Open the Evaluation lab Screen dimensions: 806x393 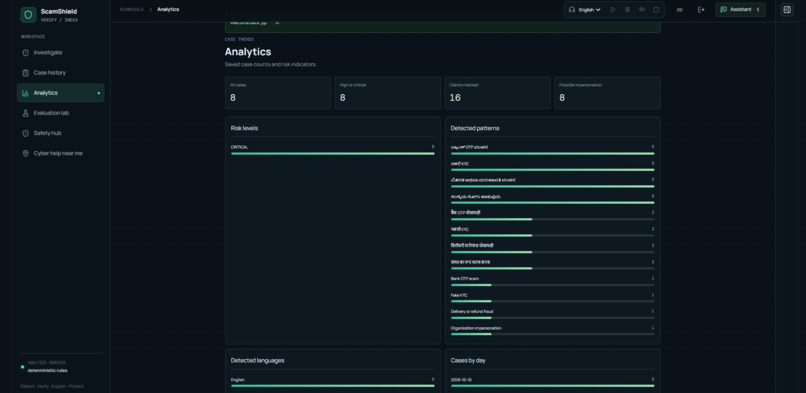61,113
